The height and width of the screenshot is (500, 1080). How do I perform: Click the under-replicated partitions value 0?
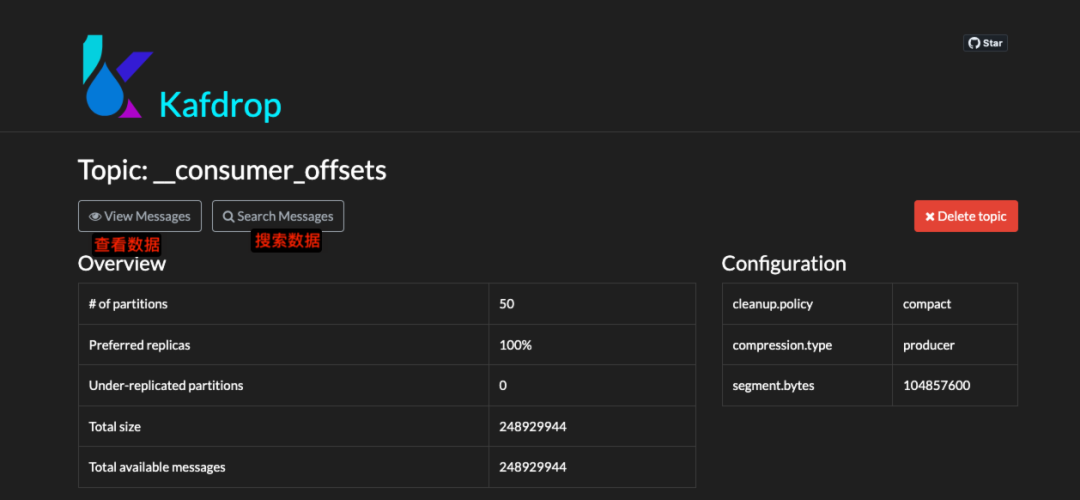[x=503, y=386]
